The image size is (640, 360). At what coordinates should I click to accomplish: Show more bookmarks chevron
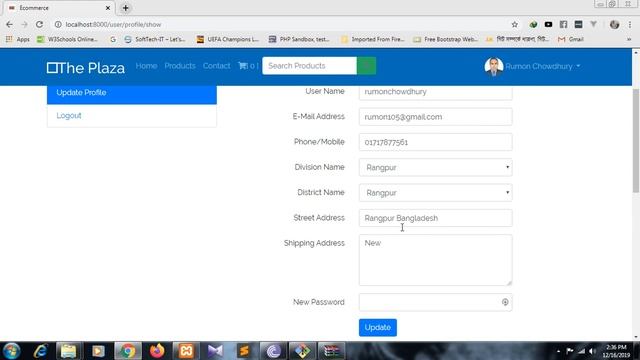(629, 39)
